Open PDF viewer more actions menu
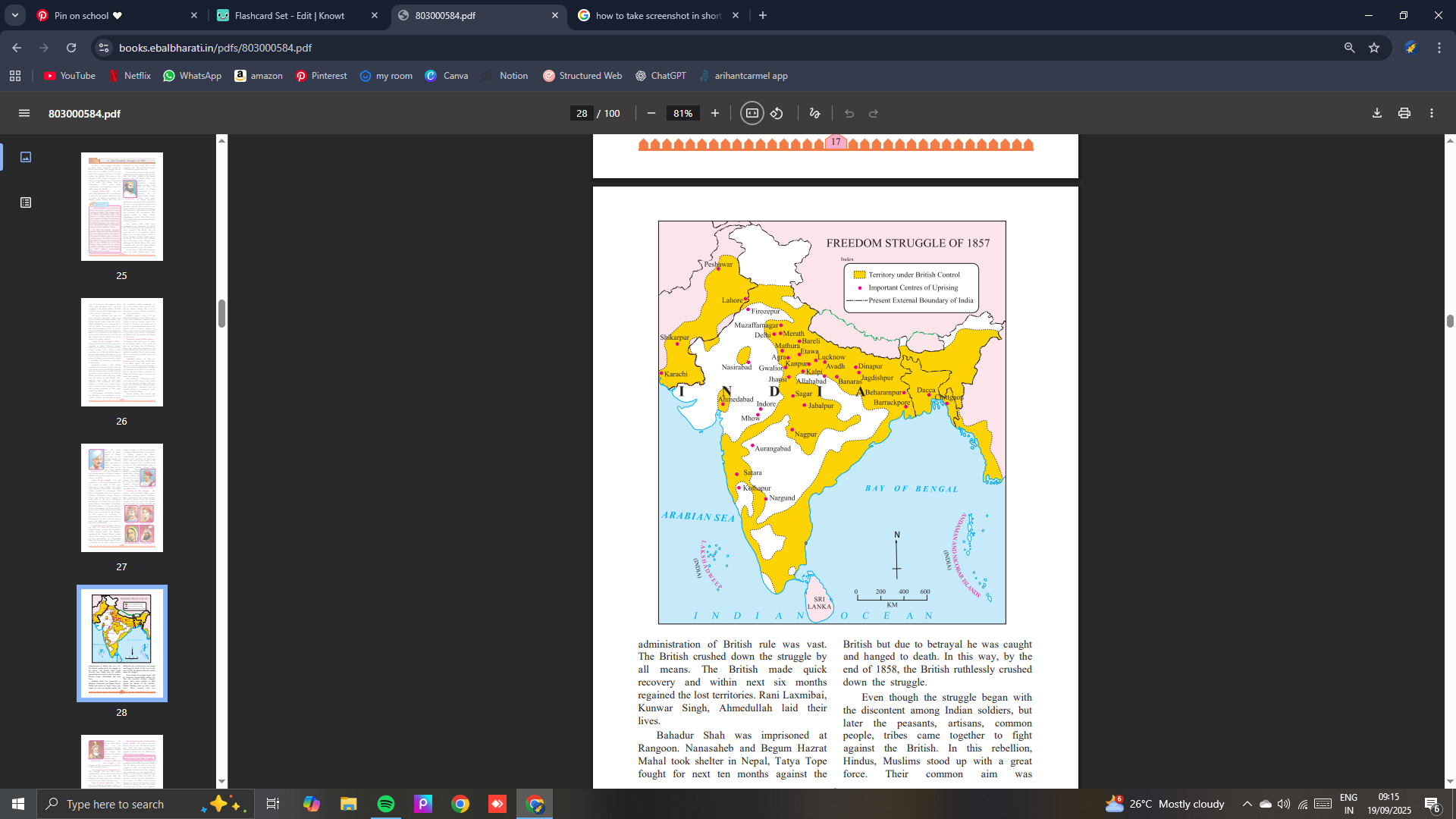1456x819 pixels. [1432, 113]
